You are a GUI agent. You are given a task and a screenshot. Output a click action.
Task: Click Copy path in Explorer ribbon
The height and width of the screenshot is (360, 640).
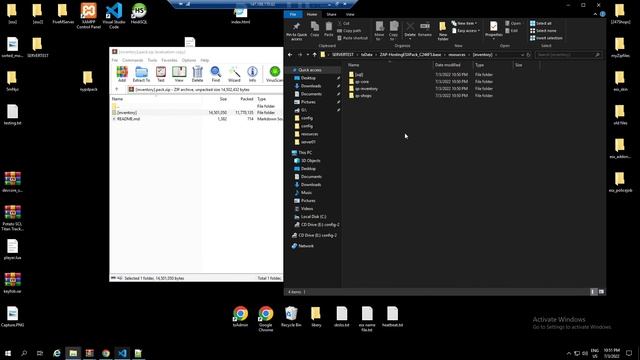point(349,31)
